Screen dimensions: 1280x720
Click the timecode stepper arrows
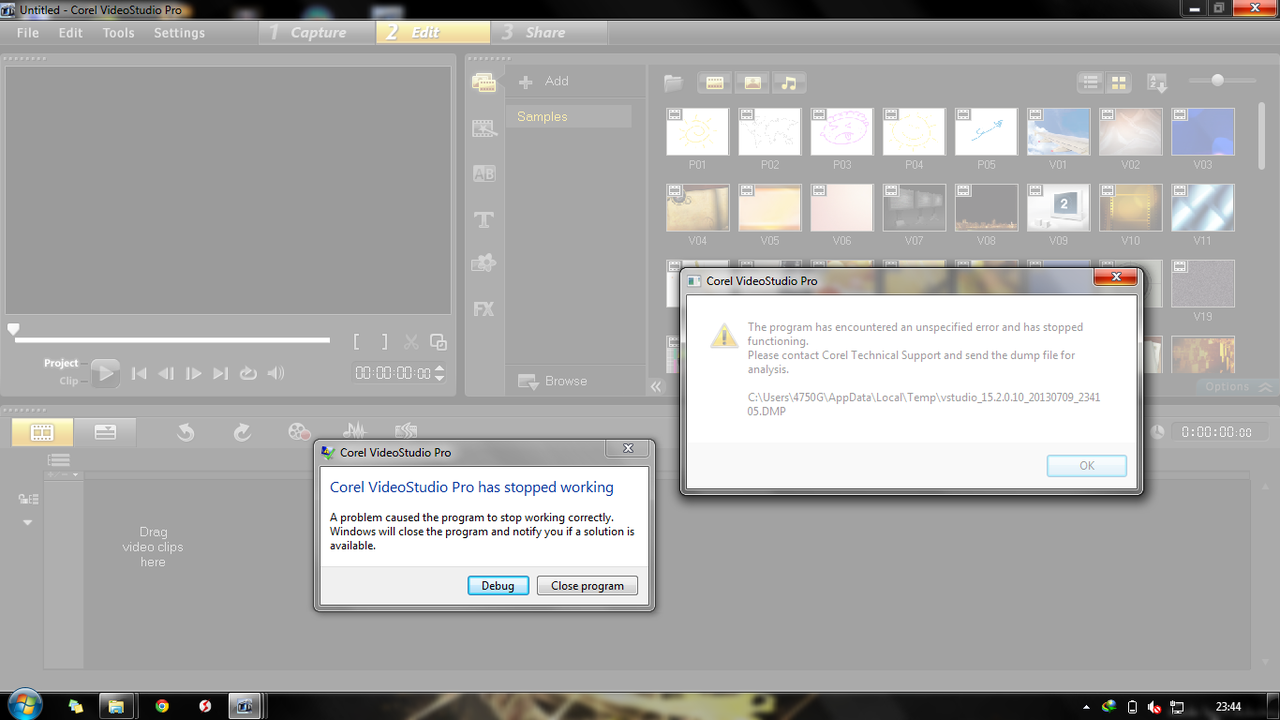[x=439, y=373]
